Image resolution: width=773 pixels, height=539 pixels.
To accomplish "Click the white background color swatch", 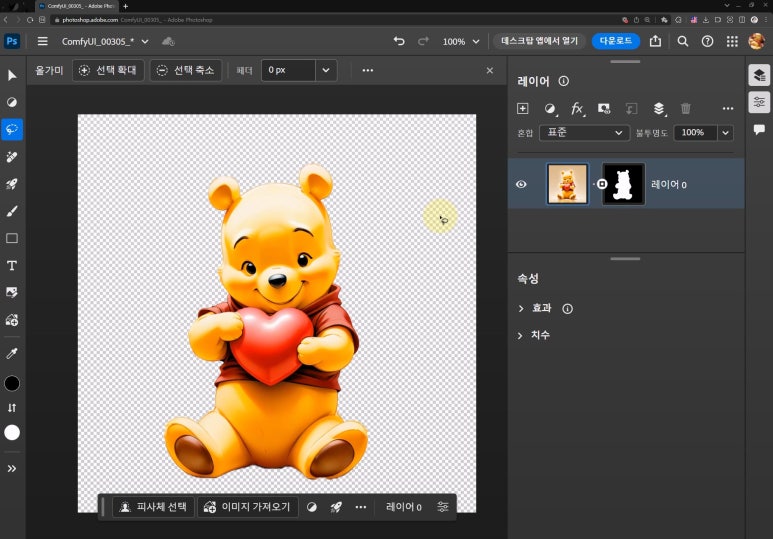I will (x=12, y=432).
